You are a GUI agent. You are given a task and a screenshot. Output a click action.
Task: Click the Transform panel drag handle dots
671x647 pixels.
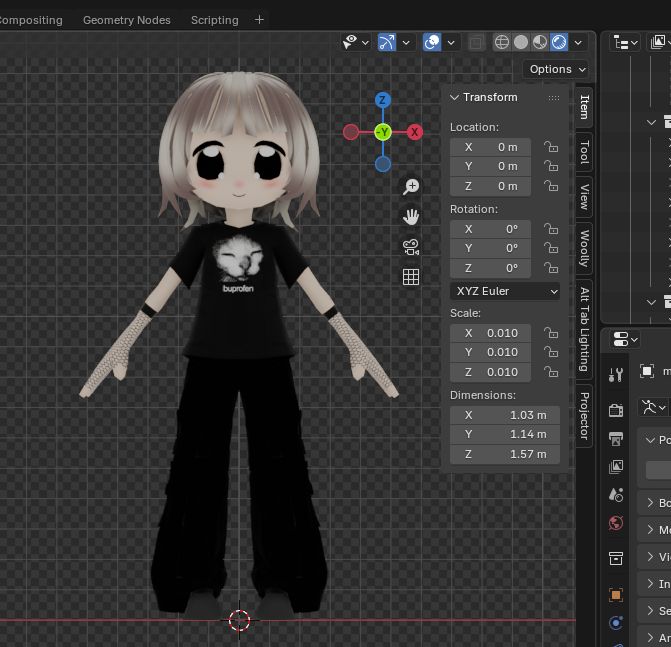coord(554,98)
